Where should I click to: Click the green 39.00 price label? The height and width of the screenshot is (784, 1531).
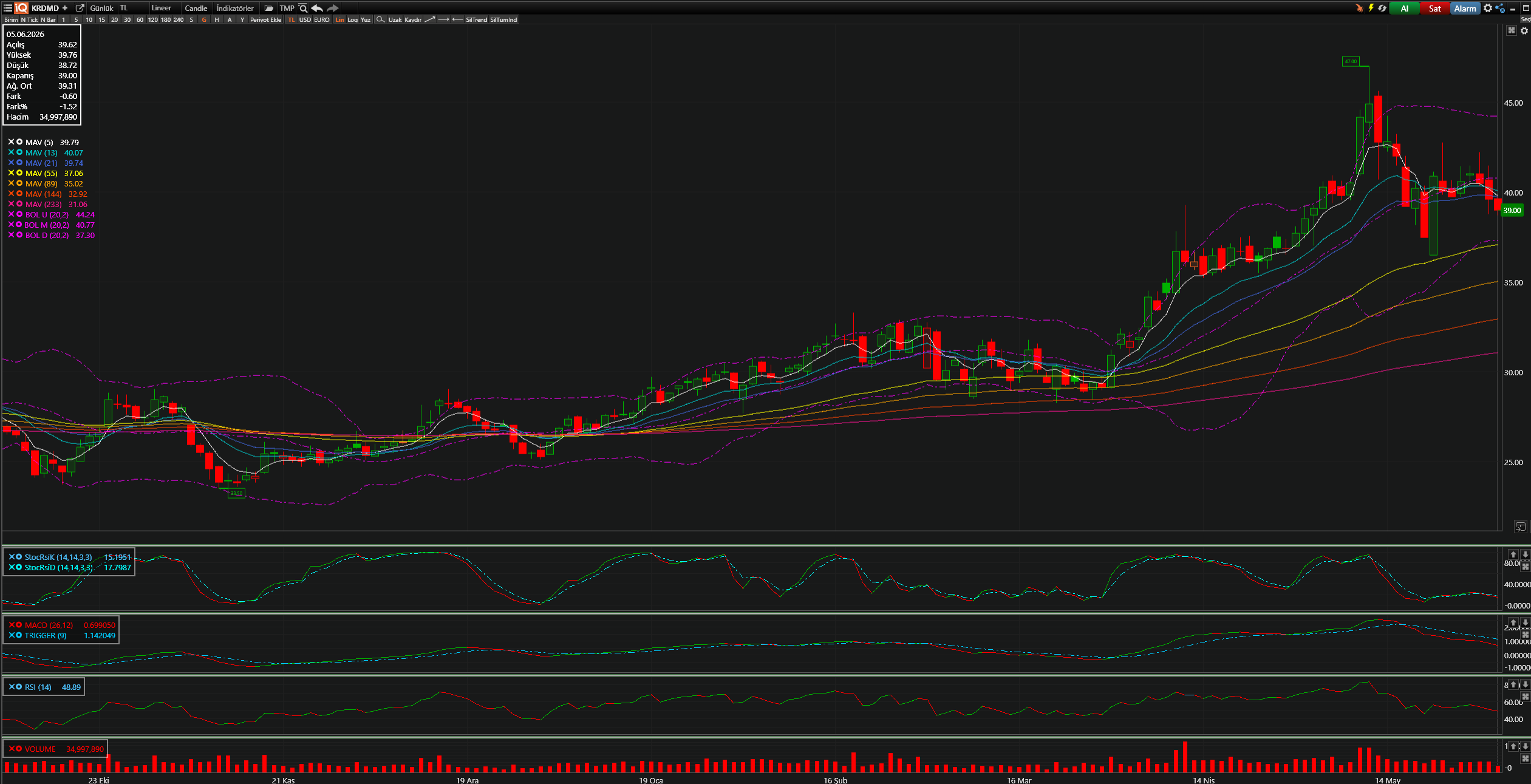pos(1512,210)
